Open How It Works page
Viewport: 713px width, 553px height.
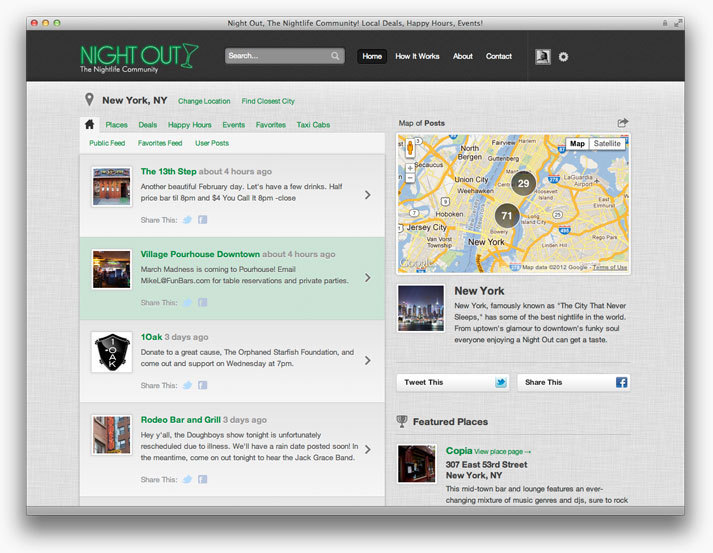point(417,56)
